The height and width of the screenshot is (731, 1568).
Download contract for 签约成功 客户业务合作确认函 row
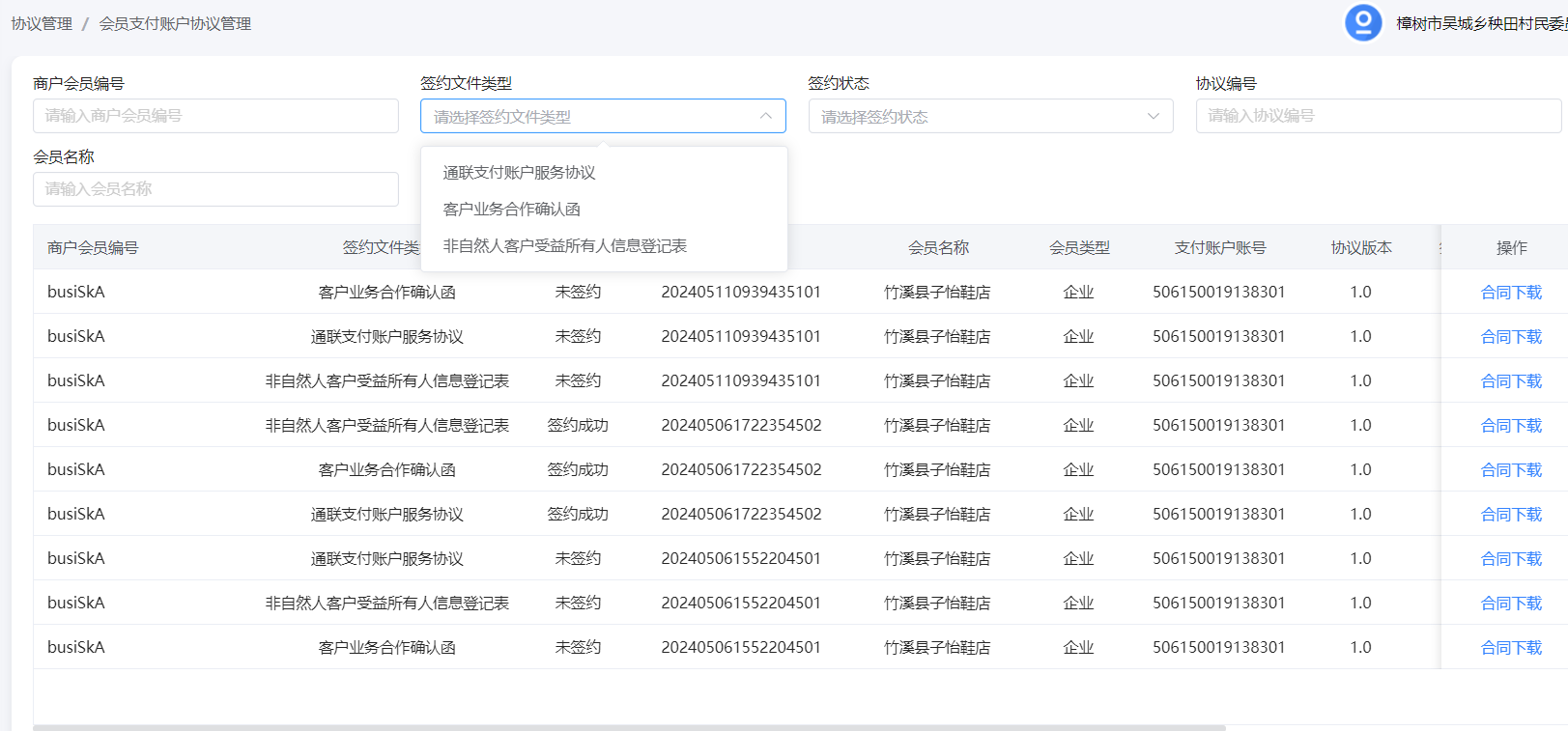tap(1511, 470)
